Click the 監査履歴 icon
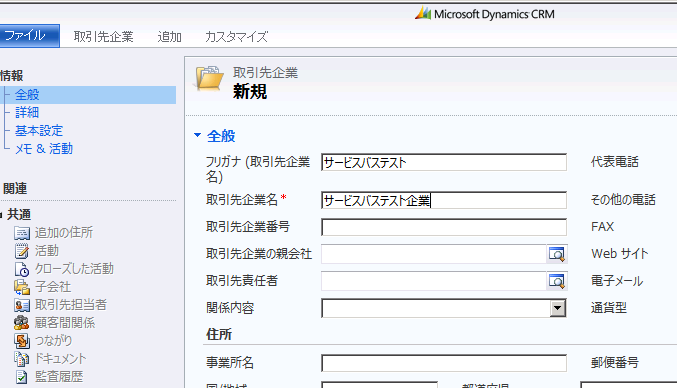This screenshot has height=388, width=677. [22, 377]
